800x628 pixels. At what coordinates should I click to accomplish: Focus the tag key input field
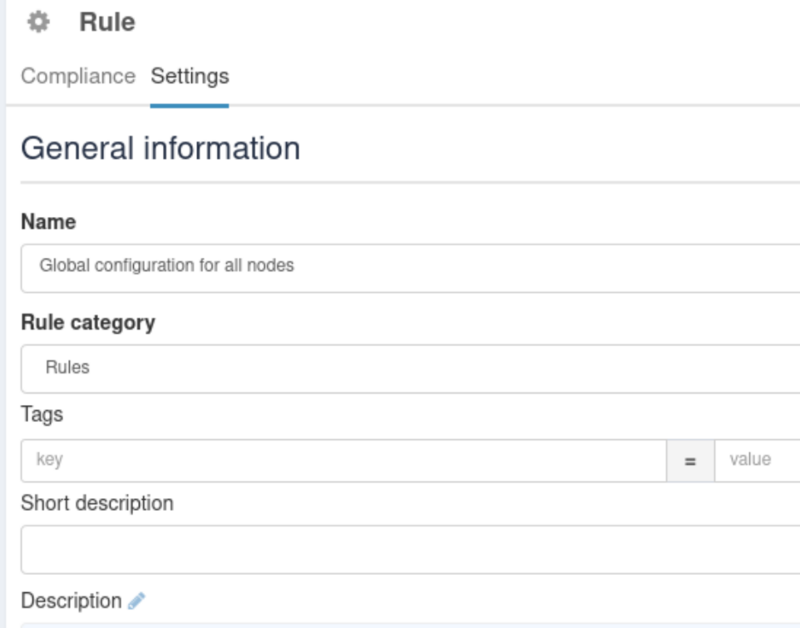click(x=343, y=460)
